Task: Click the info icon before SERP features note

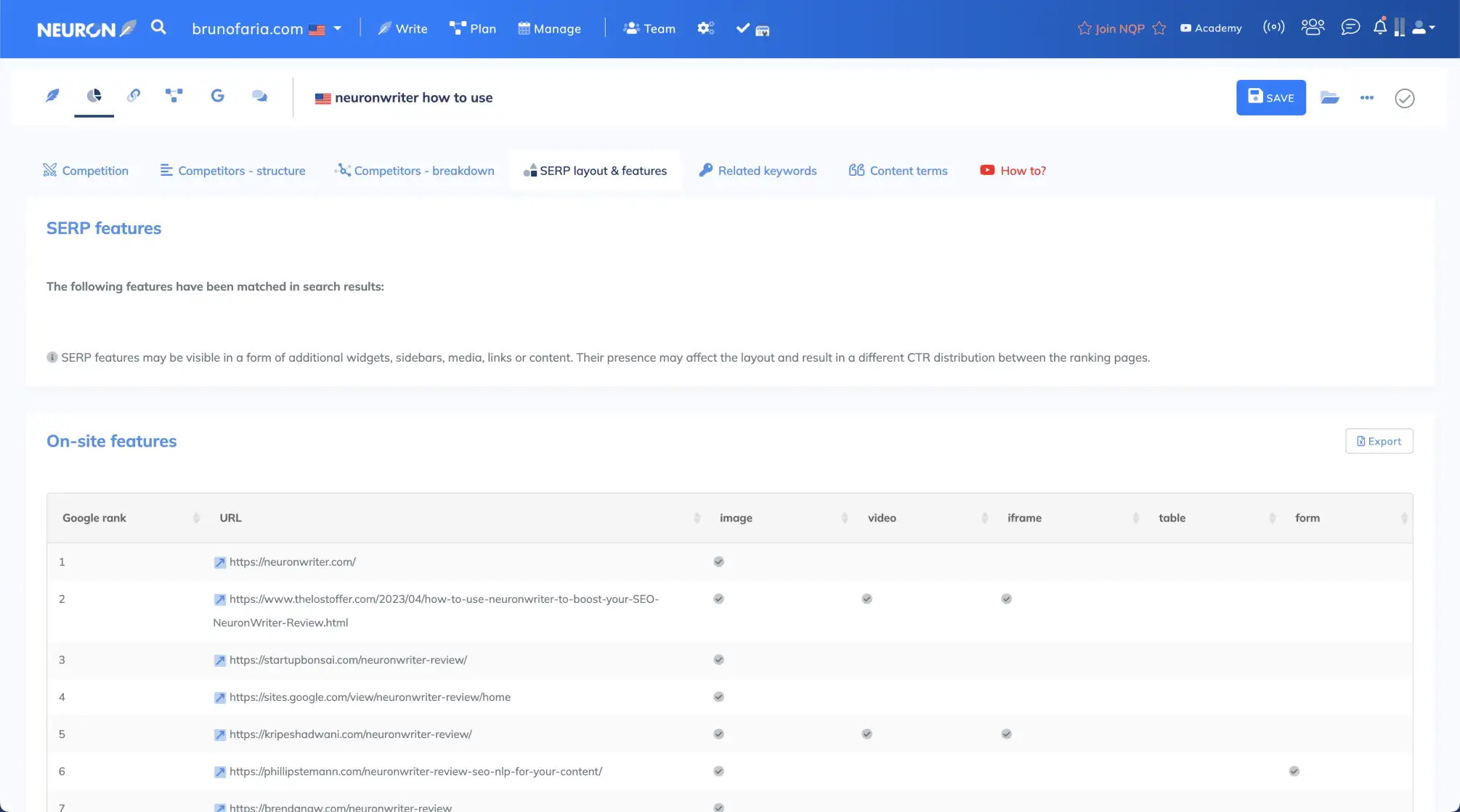Action: coord(52,357)
